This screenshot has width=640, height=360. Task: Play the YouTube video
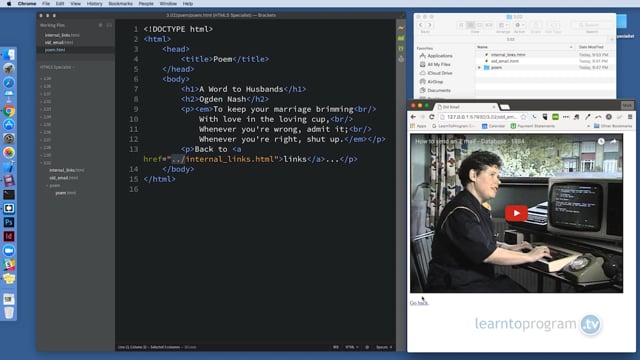[516, 213]
